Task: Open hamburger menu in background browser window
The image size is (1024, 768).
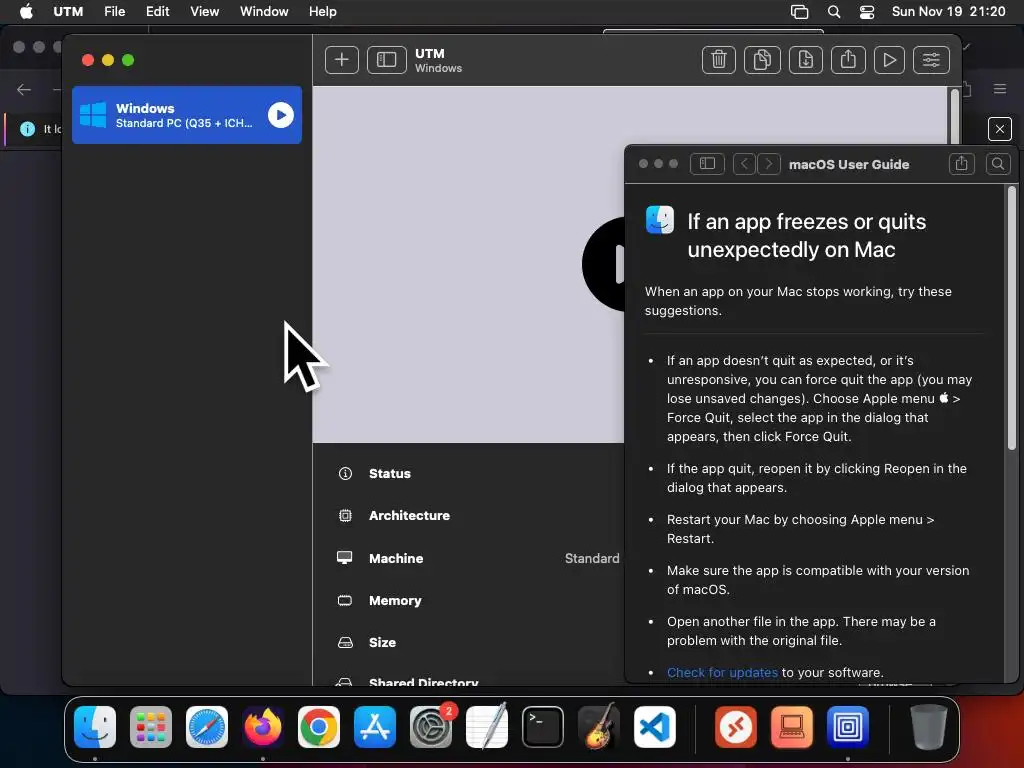Action: click(x=1000, y=89)
